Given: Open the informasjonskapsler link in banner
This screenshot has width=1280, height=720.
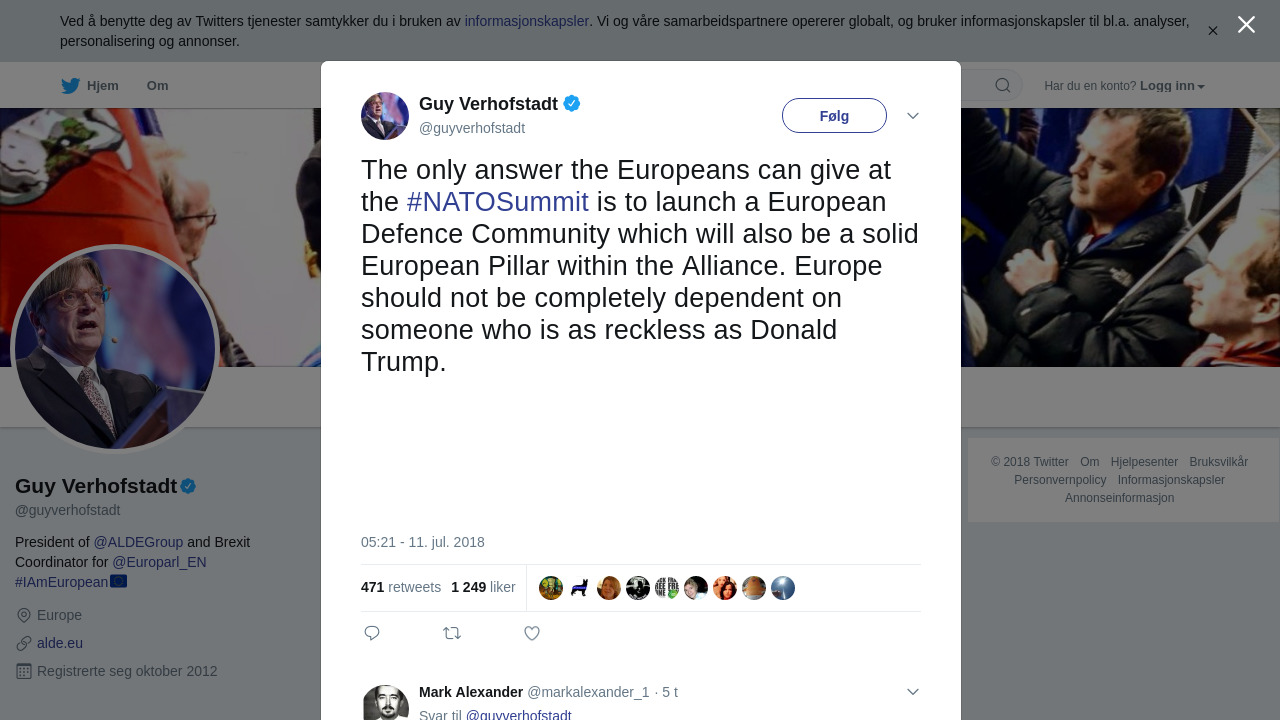Looking at the screenshot, I should tap(526, 21).
